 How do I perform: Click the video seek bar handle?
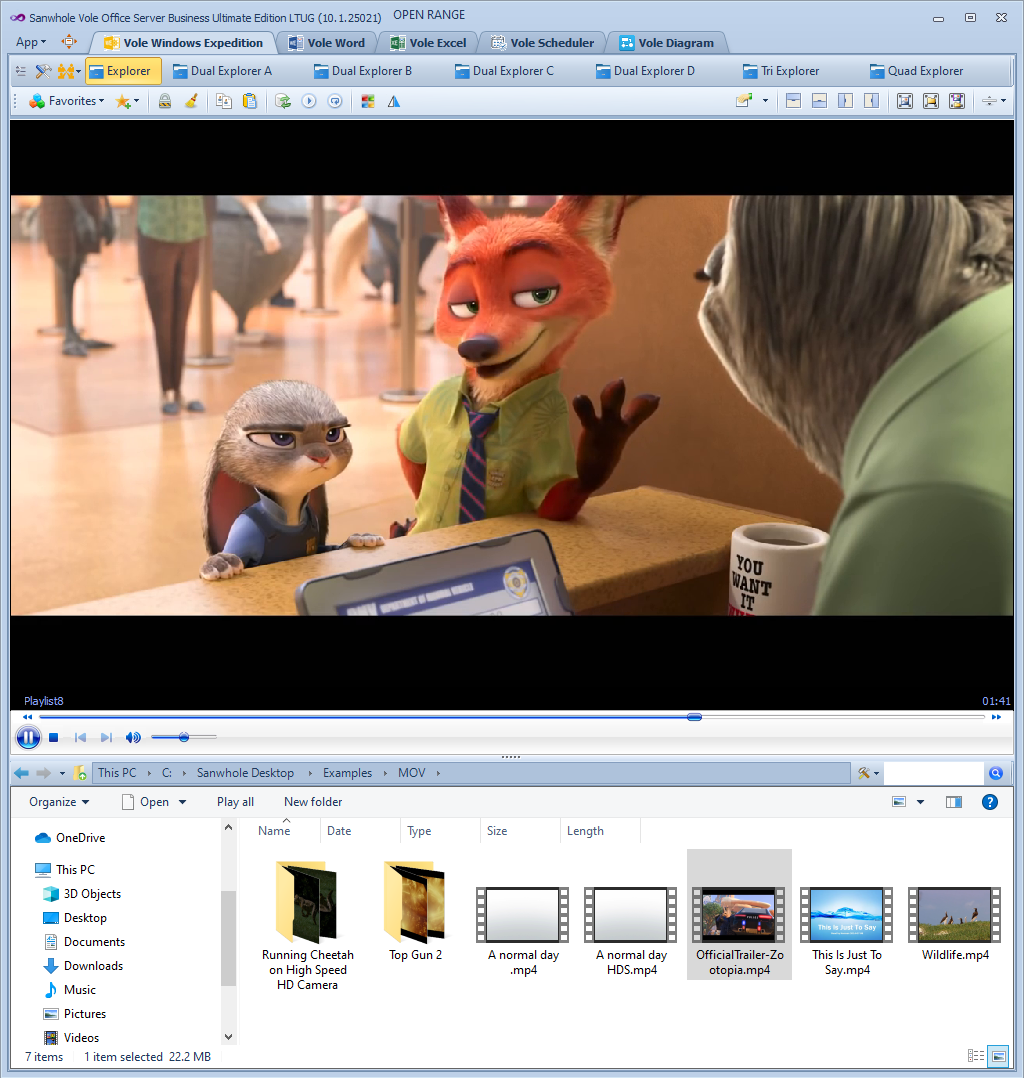[695, 717]
